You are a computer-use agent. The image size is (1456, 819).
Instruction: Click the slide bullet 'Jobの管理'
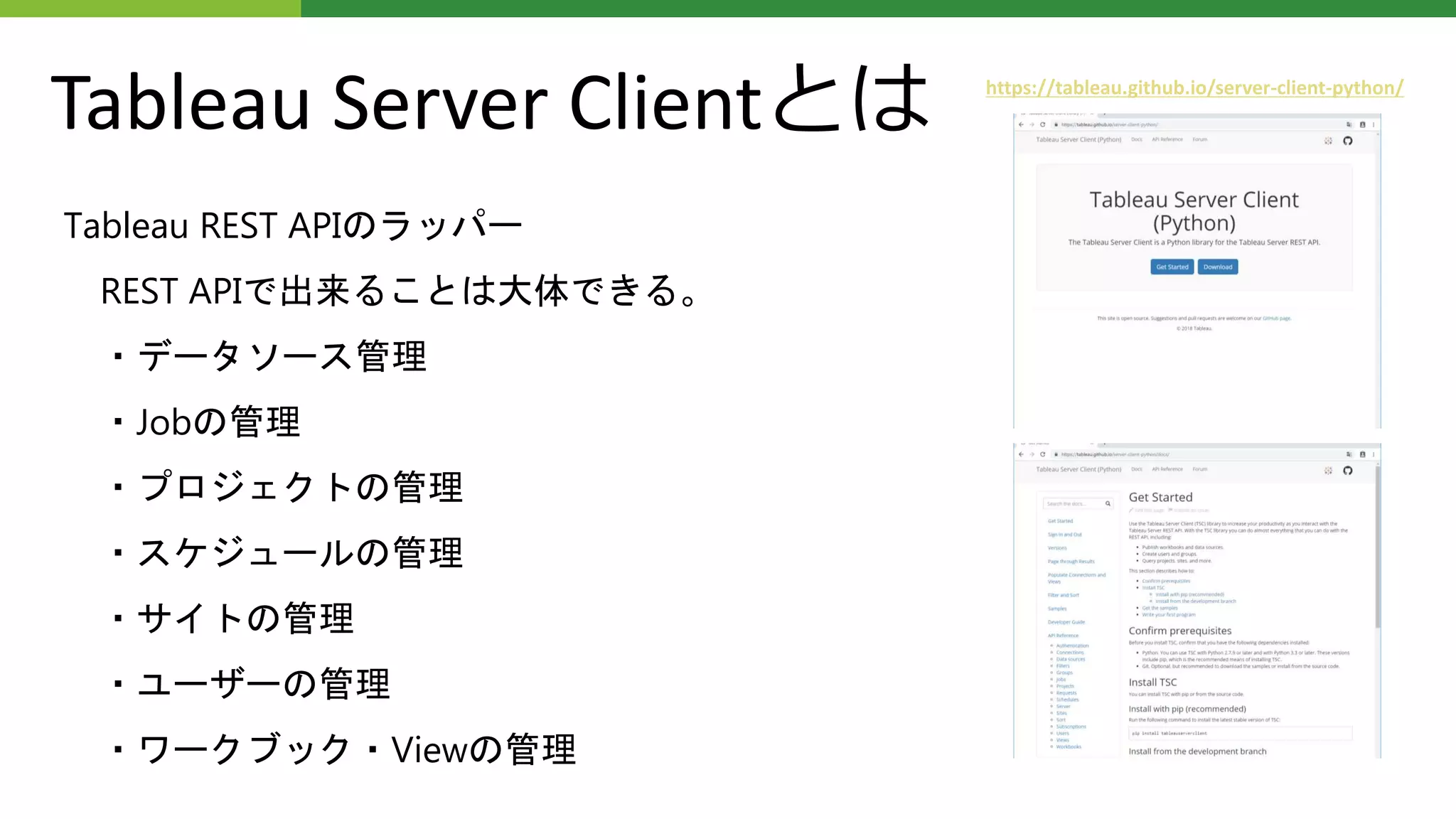(218, 422)
